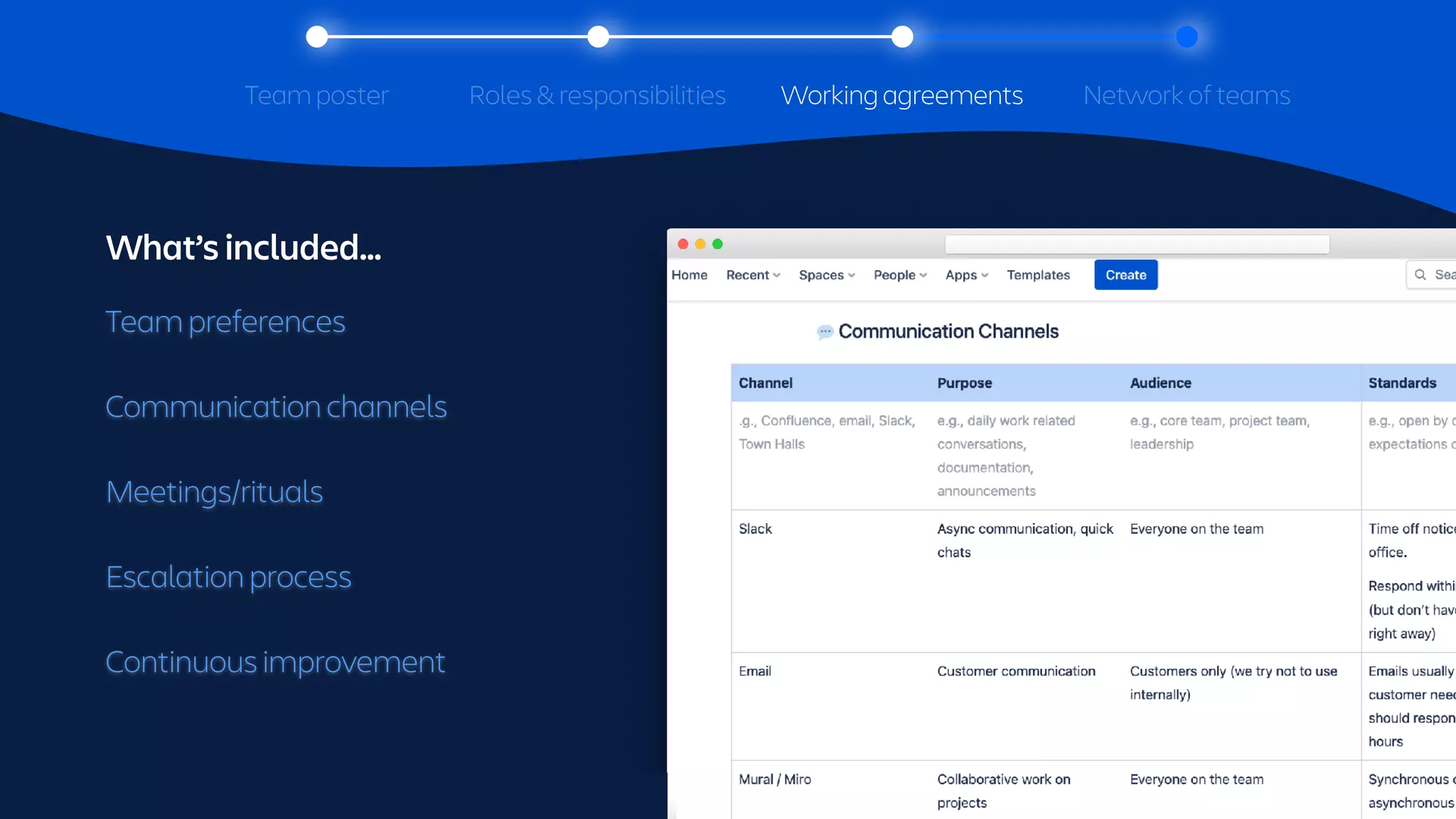Click the green maximize window dot
This screenshot has height=819, width=1456.
pos(718,245)
